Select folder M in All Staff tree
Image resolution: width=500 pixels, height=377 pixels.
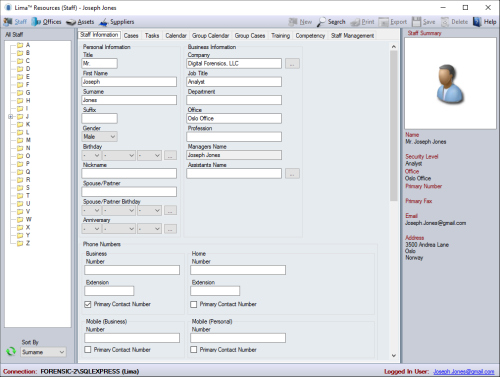pyautogui.click(x=24, y=140)
